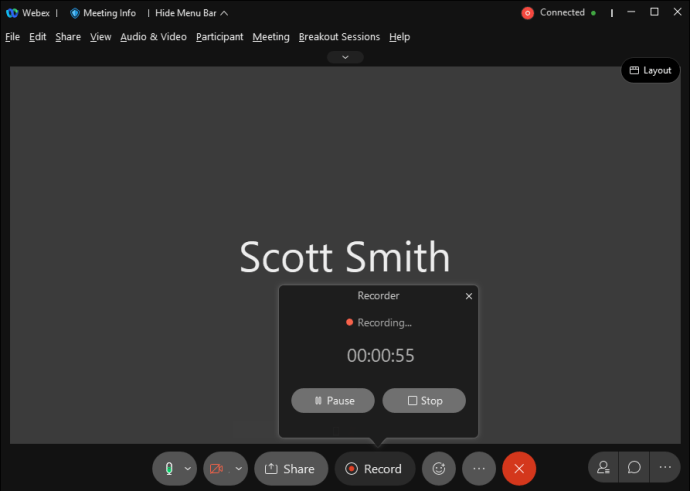
Task: Minimize the Webex window
Action: [x=631, y=12]
